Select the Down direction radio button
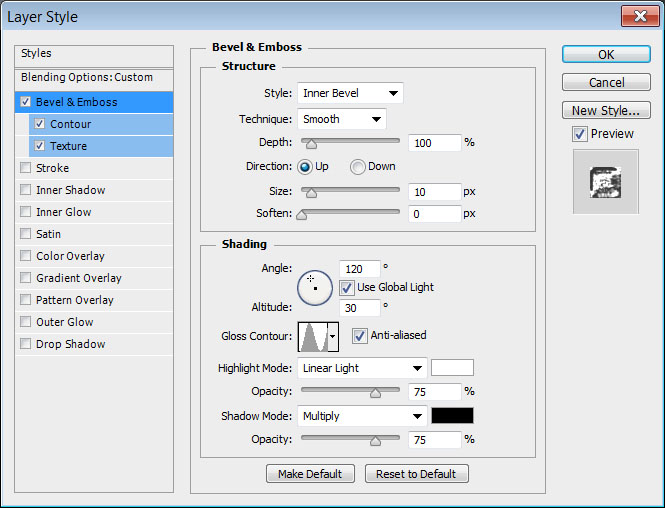Viewport: 665px width, 508px height. click(x=357, y=167)
